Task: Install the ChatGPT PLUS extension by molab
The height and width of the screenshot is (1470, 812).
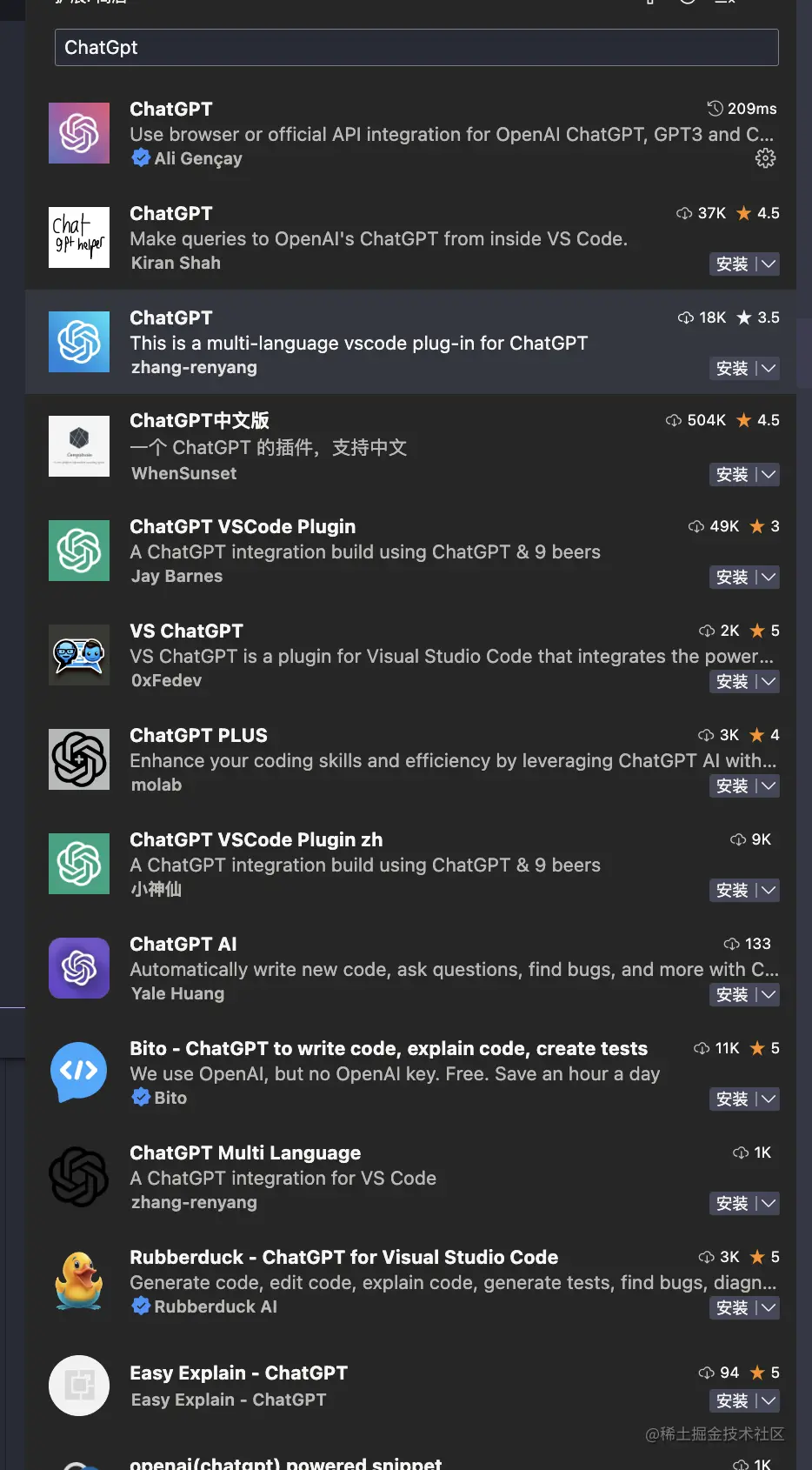Action: coord(732,786)
